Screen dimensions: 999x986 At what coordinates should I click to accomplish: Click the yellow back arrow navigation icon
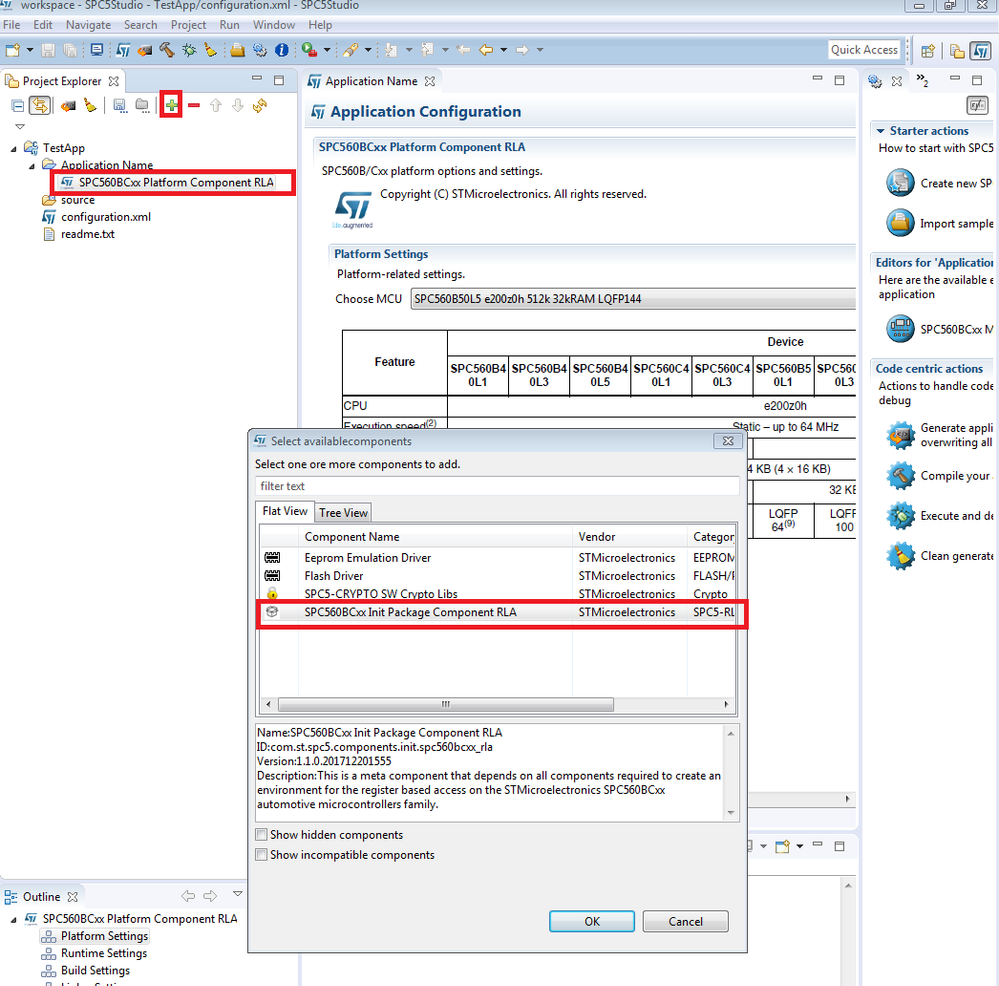(x=486, y=50)
